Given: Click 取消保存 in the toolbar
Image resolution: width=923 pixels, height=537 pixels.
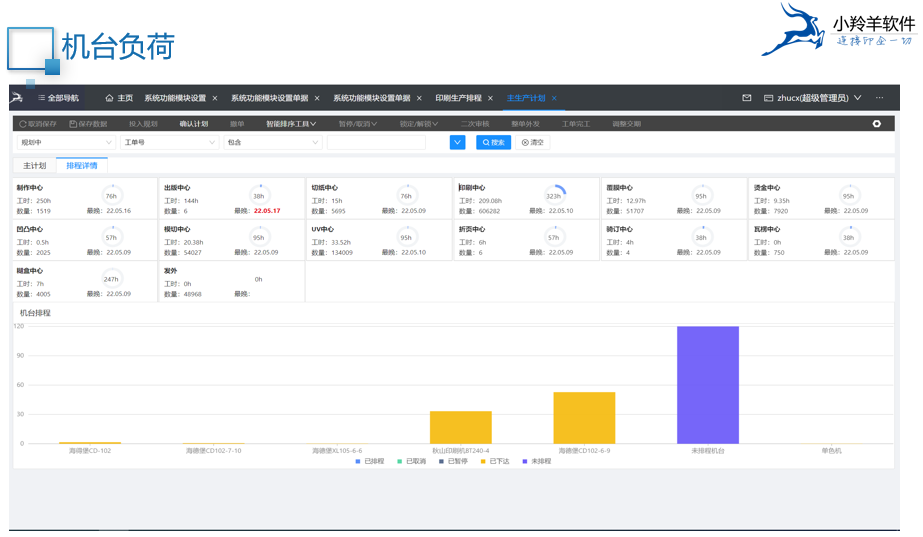Looking at the screenshot, I should (38, 124).
